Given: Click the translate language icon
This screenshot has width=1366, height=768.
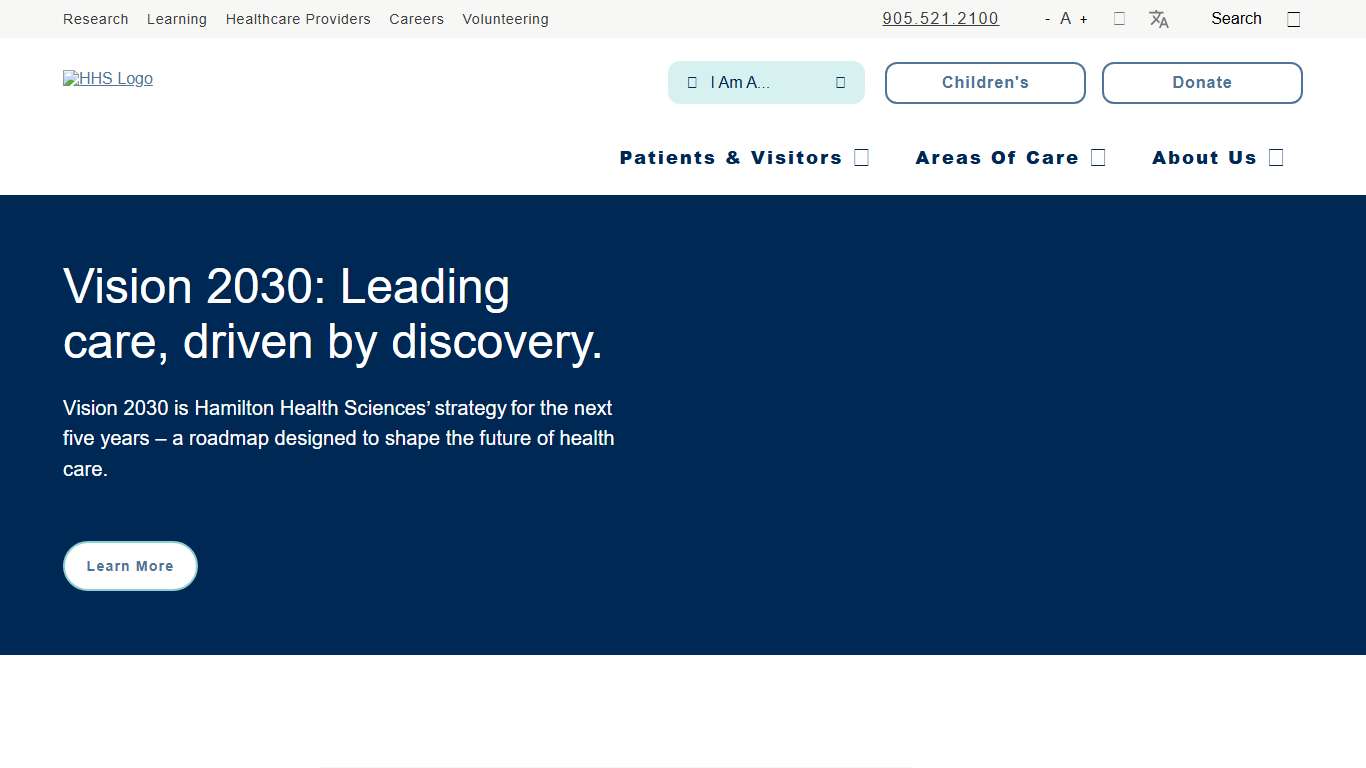Looking at the screenshot, I should (1158, 19).
